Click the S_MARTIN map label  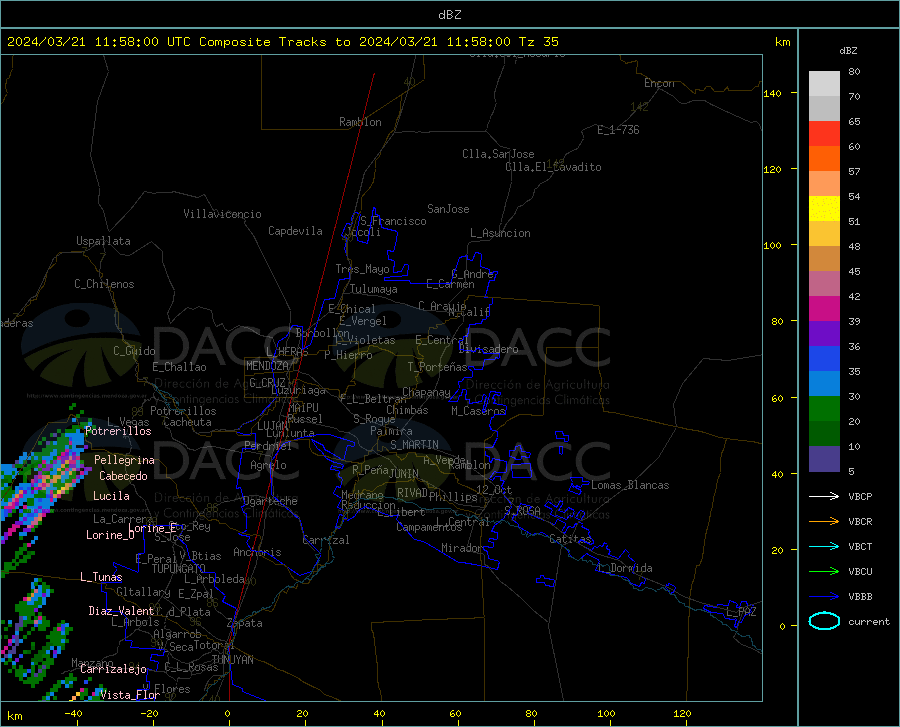414,445
